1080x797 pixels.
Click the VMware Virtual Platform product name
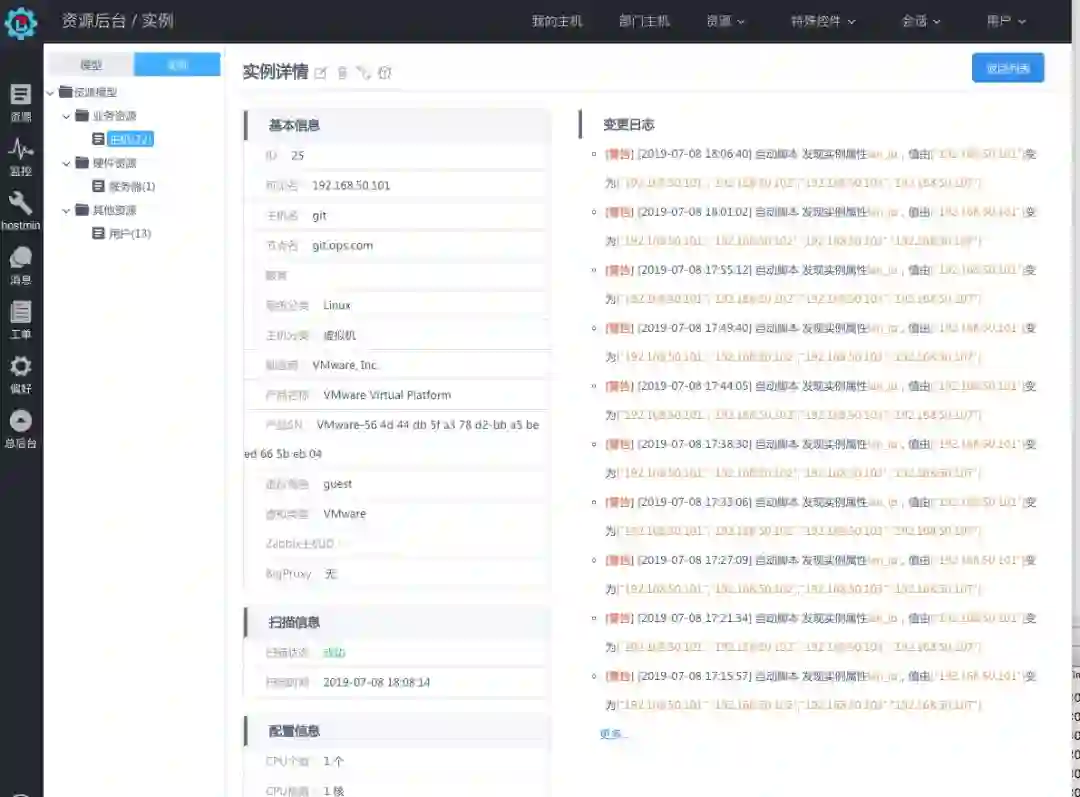tap(387, 395)
